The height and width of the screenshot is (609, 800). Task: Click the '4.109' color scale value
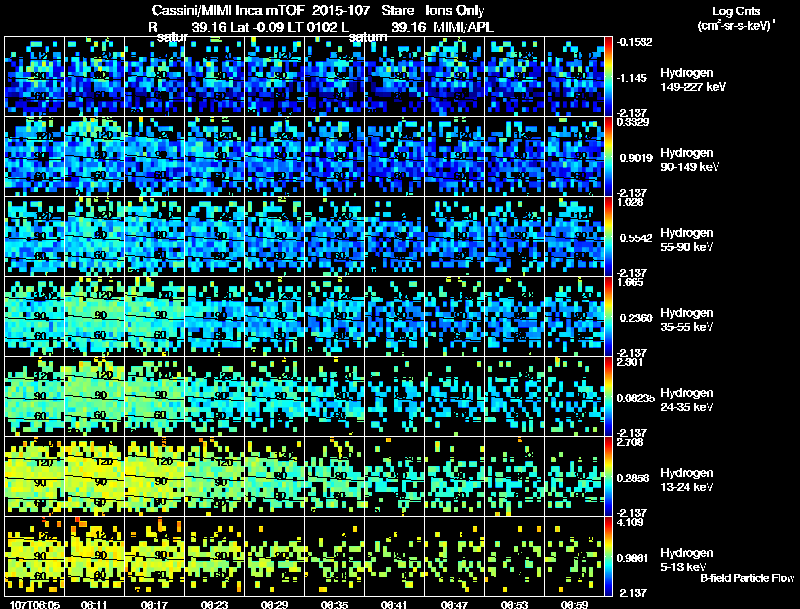(630, 522)
